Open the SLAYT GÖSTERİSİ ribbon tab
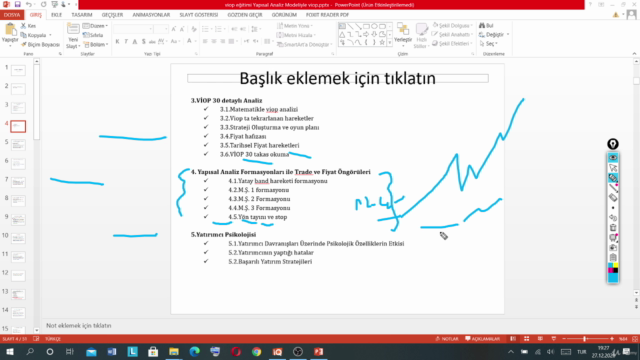Screen dimensions: 640x360 point(199,15)
